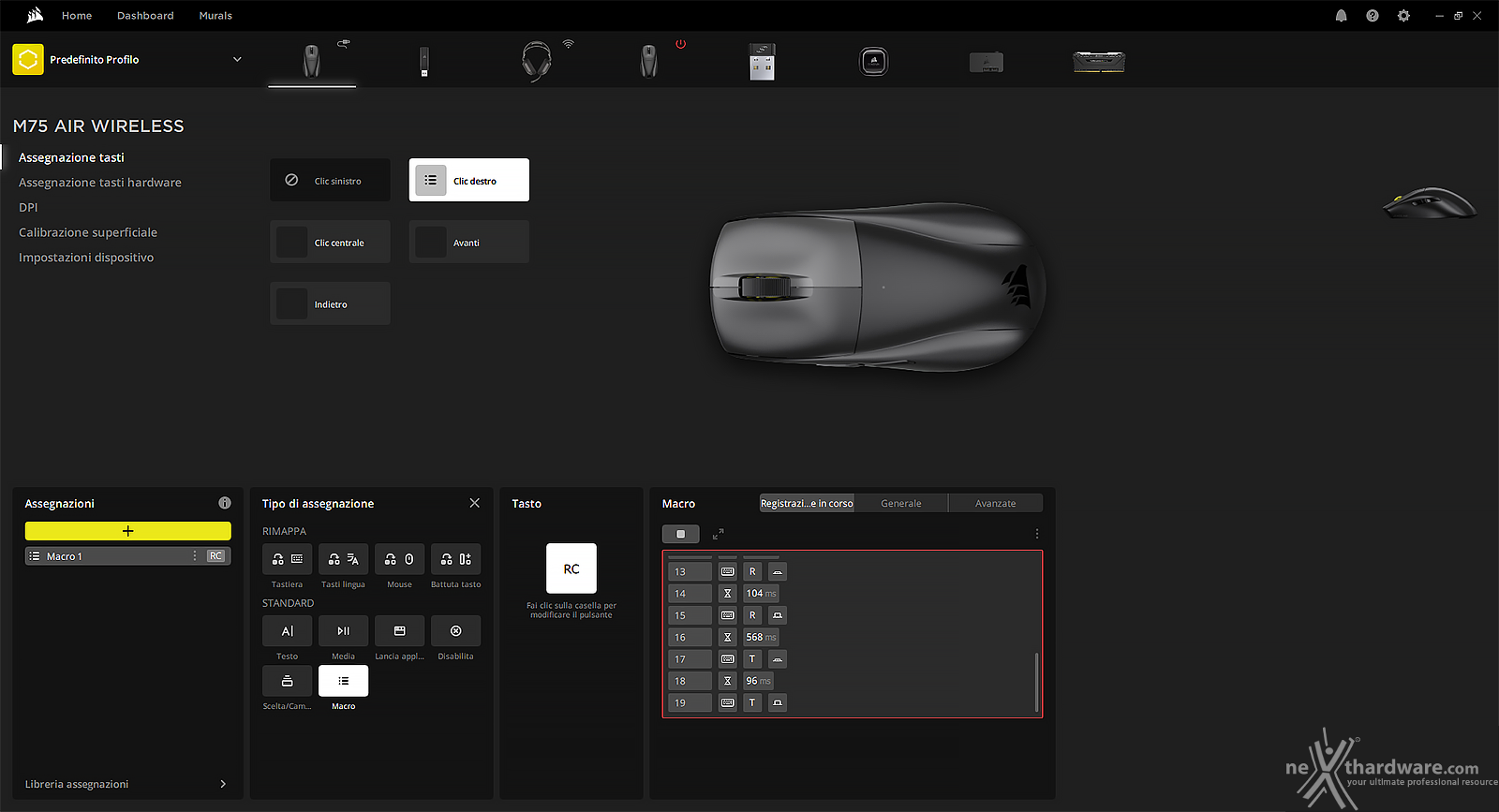Choose Battuta tasto assignment type
The height and width of the screenshot is (812, 1499).
pyautogui.click(x=455, y=559)
